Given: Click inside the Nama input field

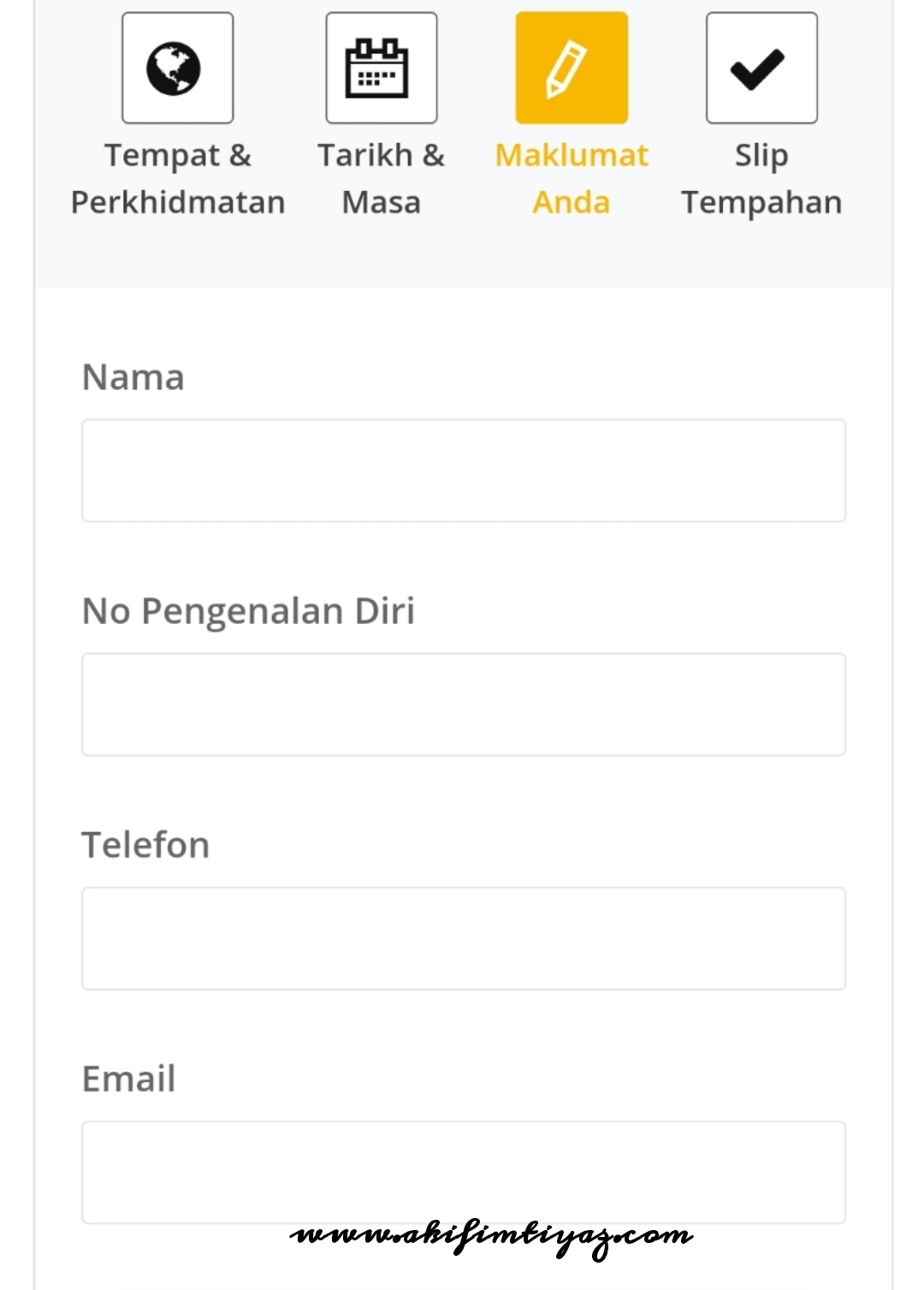Looking at the screenshot, I should point(462,470).
